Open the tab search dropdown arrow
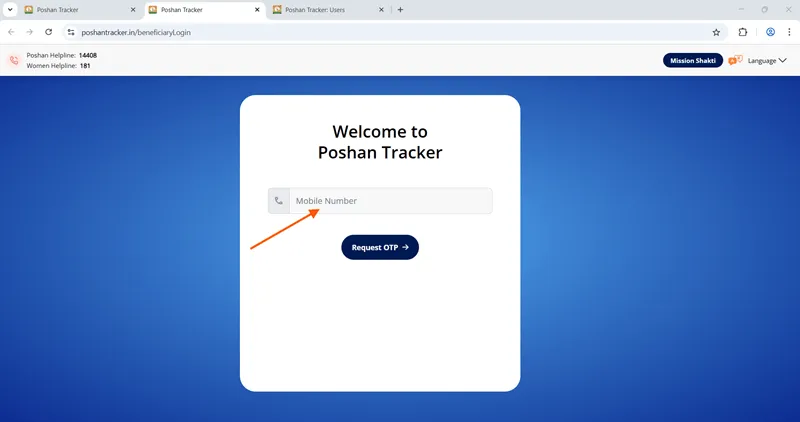This screenshot has width=800, height=422. tap(10, 10)
